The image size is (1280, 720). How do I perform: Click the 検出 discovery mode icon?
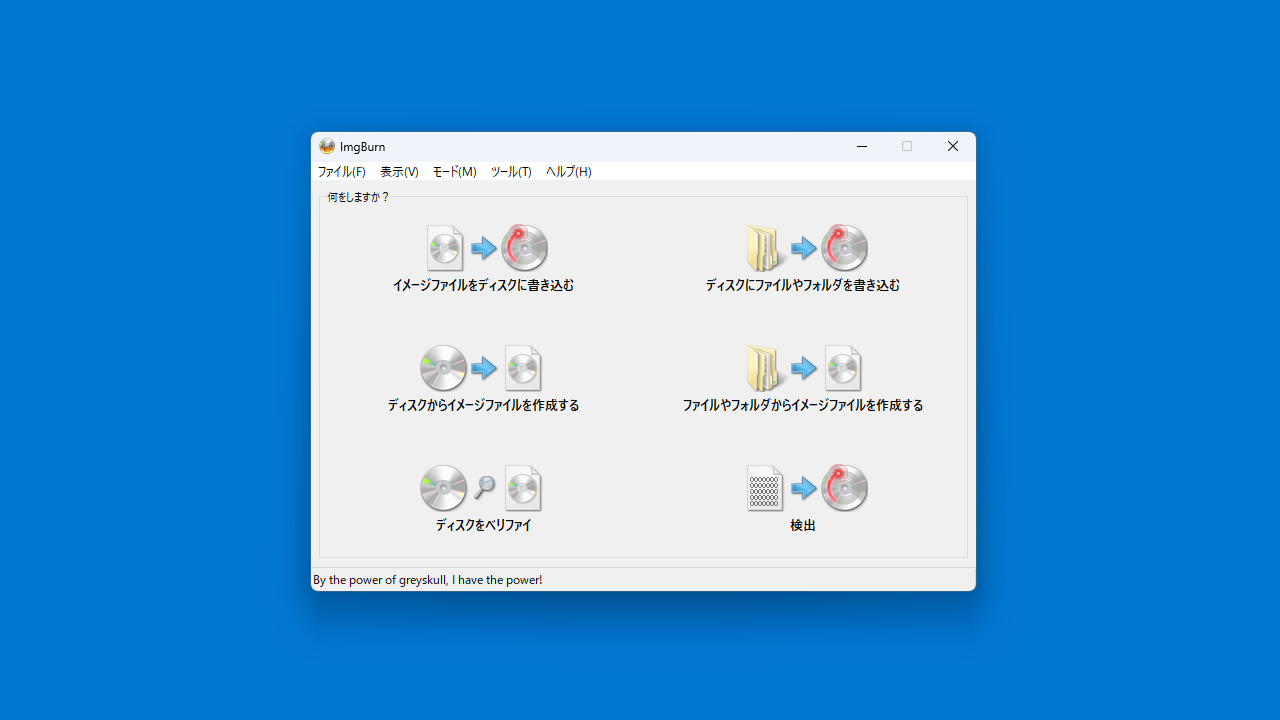click(x=807, y=488)
